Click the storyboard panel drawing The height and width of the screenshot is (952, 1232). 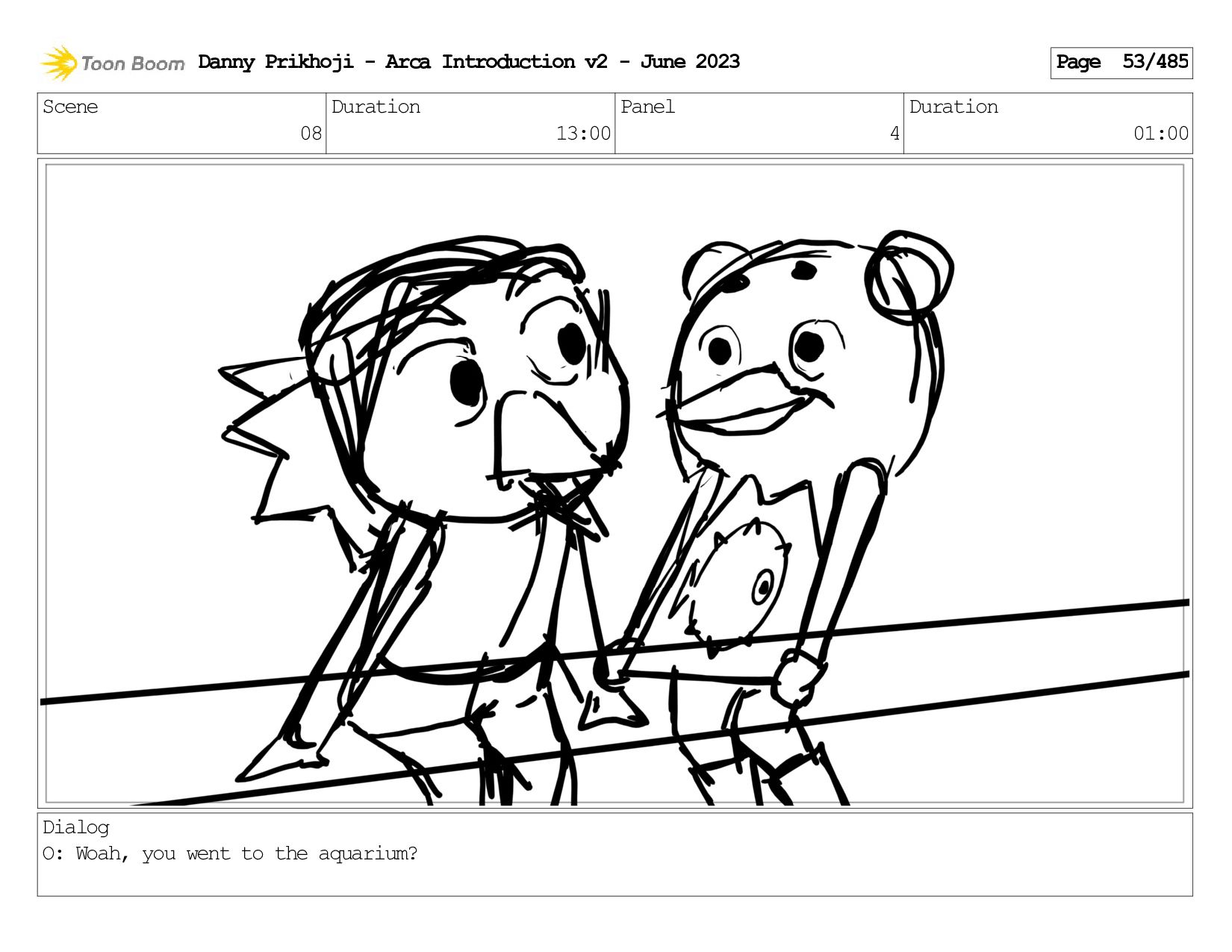615,484
